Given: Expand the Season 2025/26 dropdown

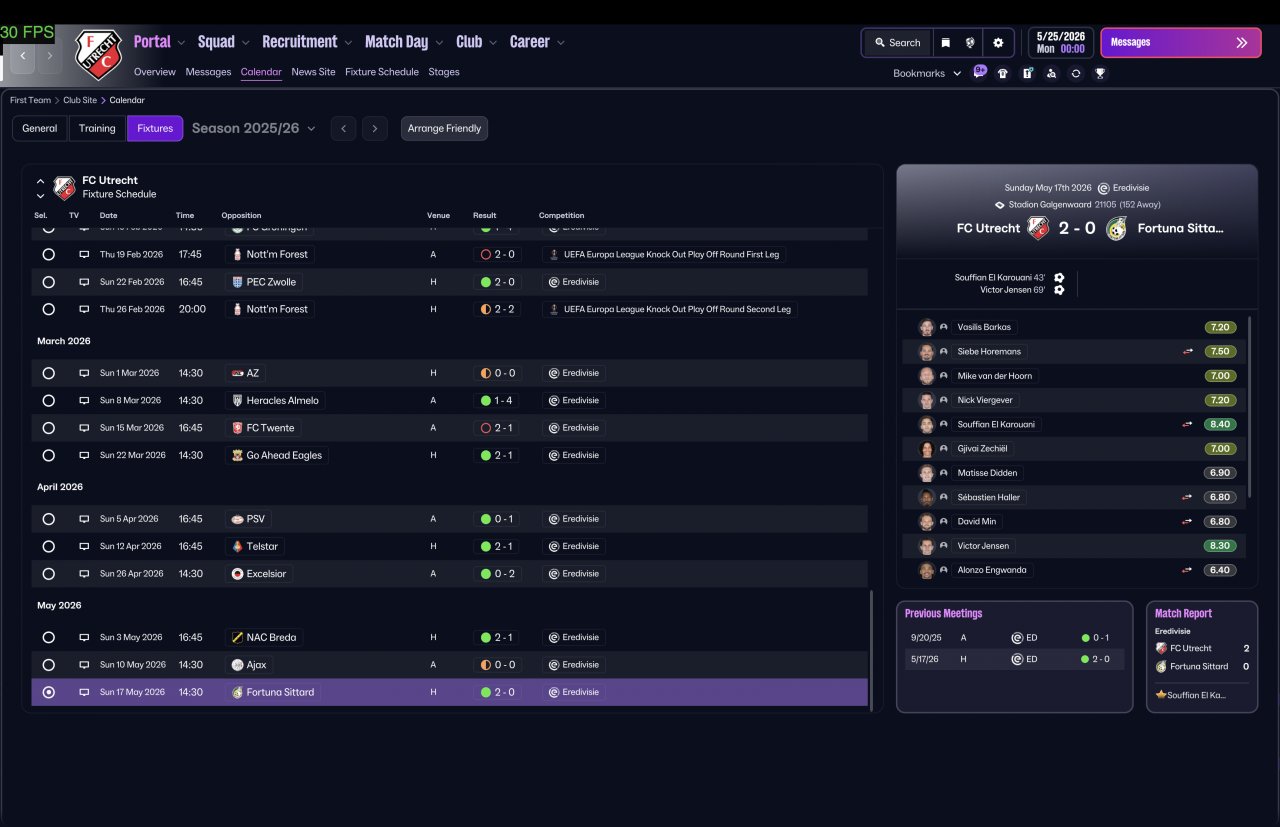Looking at the screenshot, I should click(254, 128).
